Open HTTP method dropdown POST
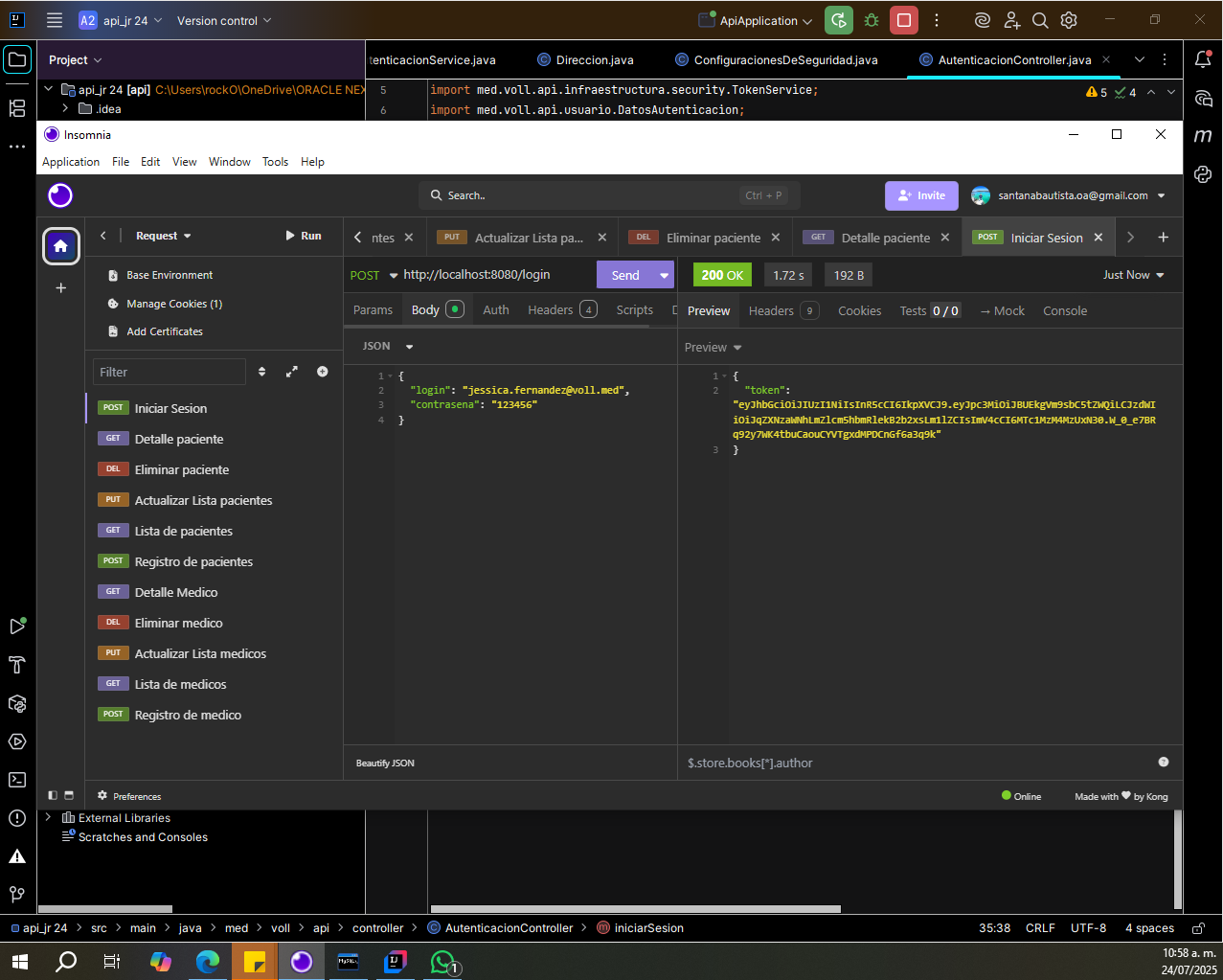The width and height of the screenshot is (1223, 980). (374, 275)
